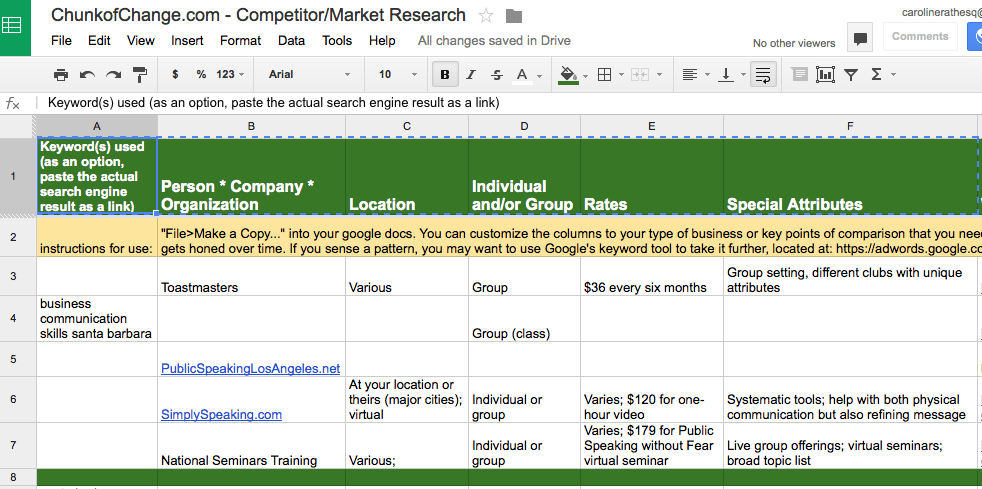Insert a comment from the toolbar
Screen dimensions: 982x489
pos(799,75)
